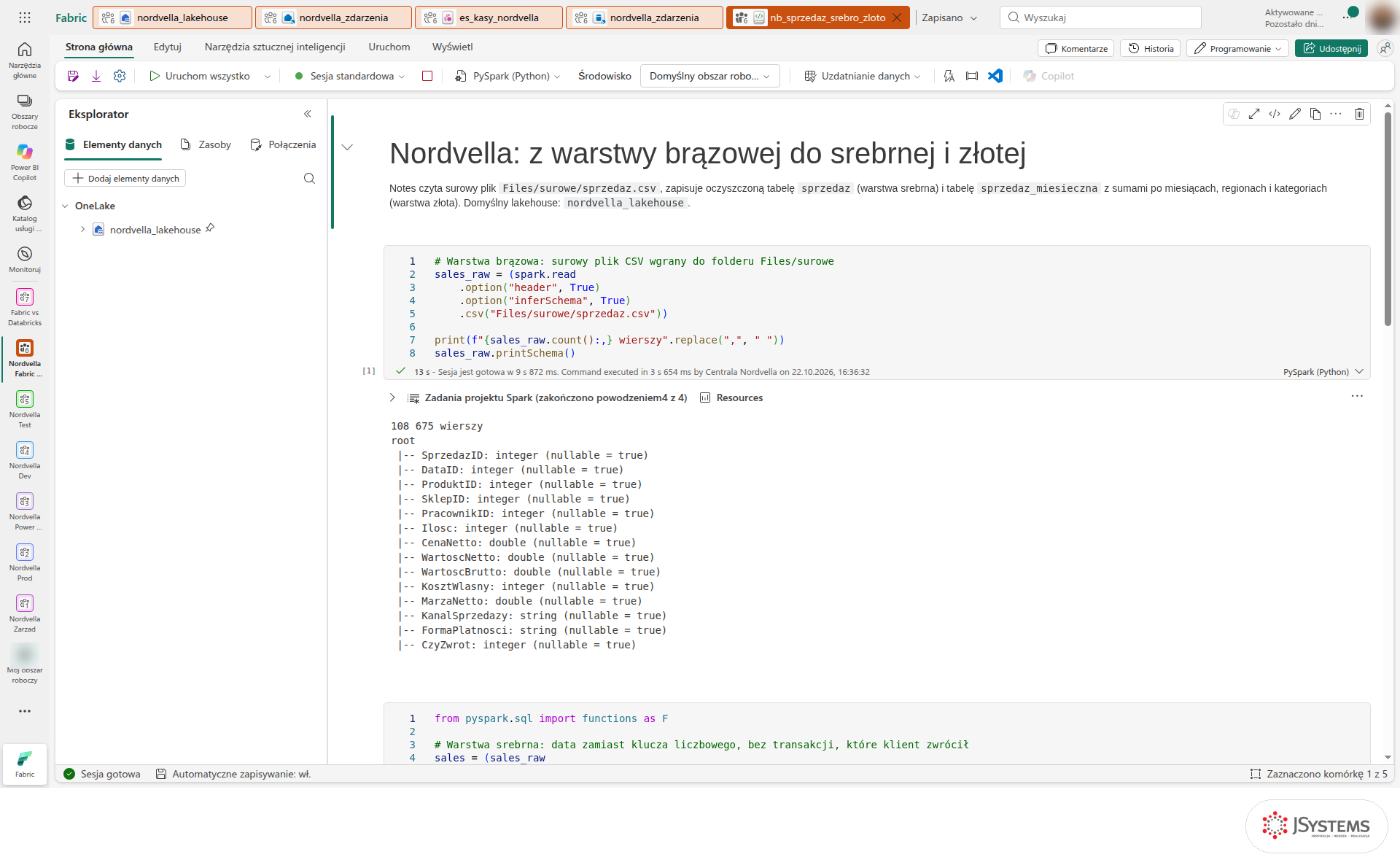This screenshot has width=1400, height=865.
Task: Click Uruchom wszystko run button
Action: pos(199,76)
